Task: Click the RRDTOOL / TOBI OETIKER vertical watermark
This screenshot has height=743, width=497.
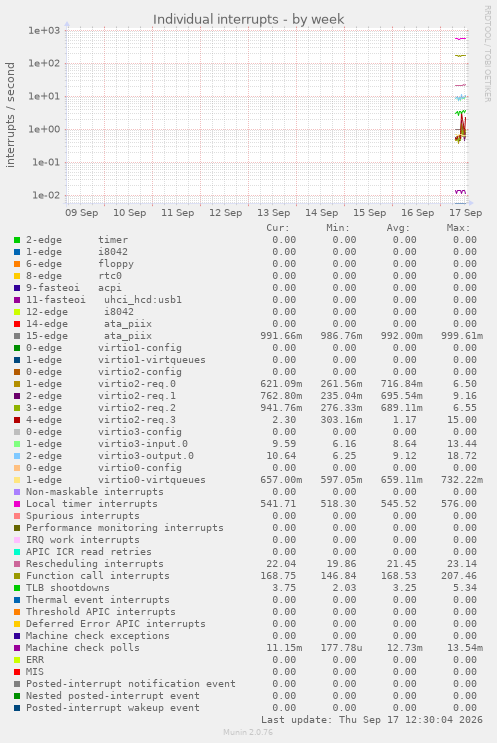Action: [x=488, y=54]
